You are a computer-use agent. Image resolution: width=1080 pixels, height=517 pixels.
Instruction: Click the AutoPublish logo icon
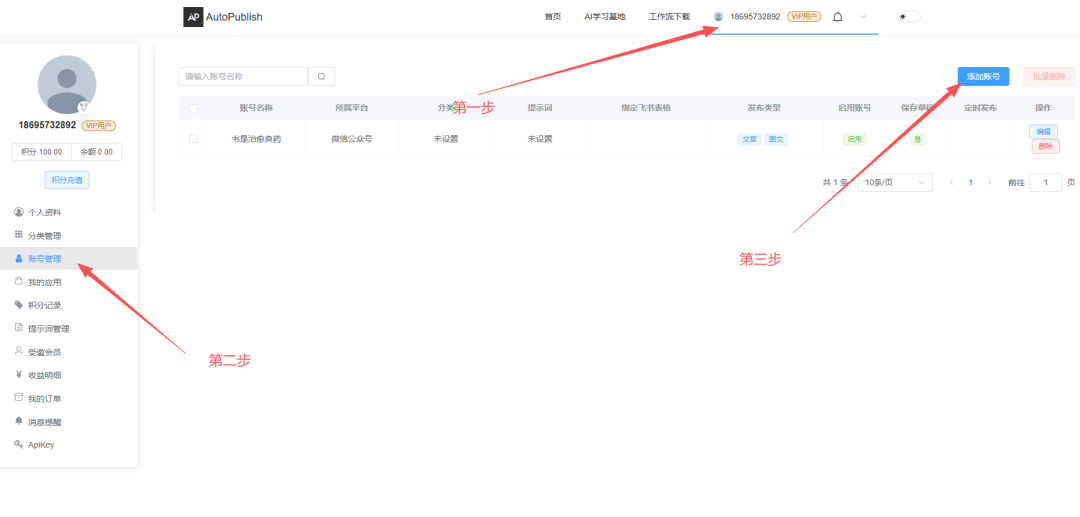click(193, 17)
